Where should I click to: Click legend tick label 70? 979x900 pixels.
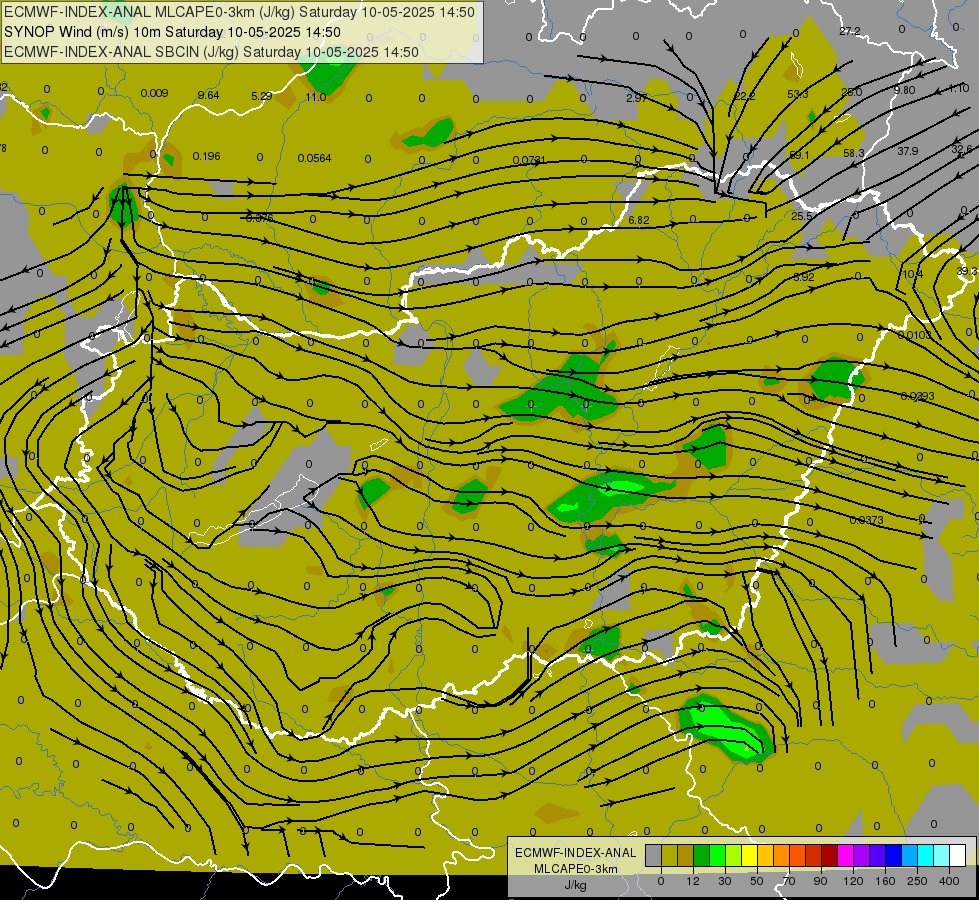789,881
